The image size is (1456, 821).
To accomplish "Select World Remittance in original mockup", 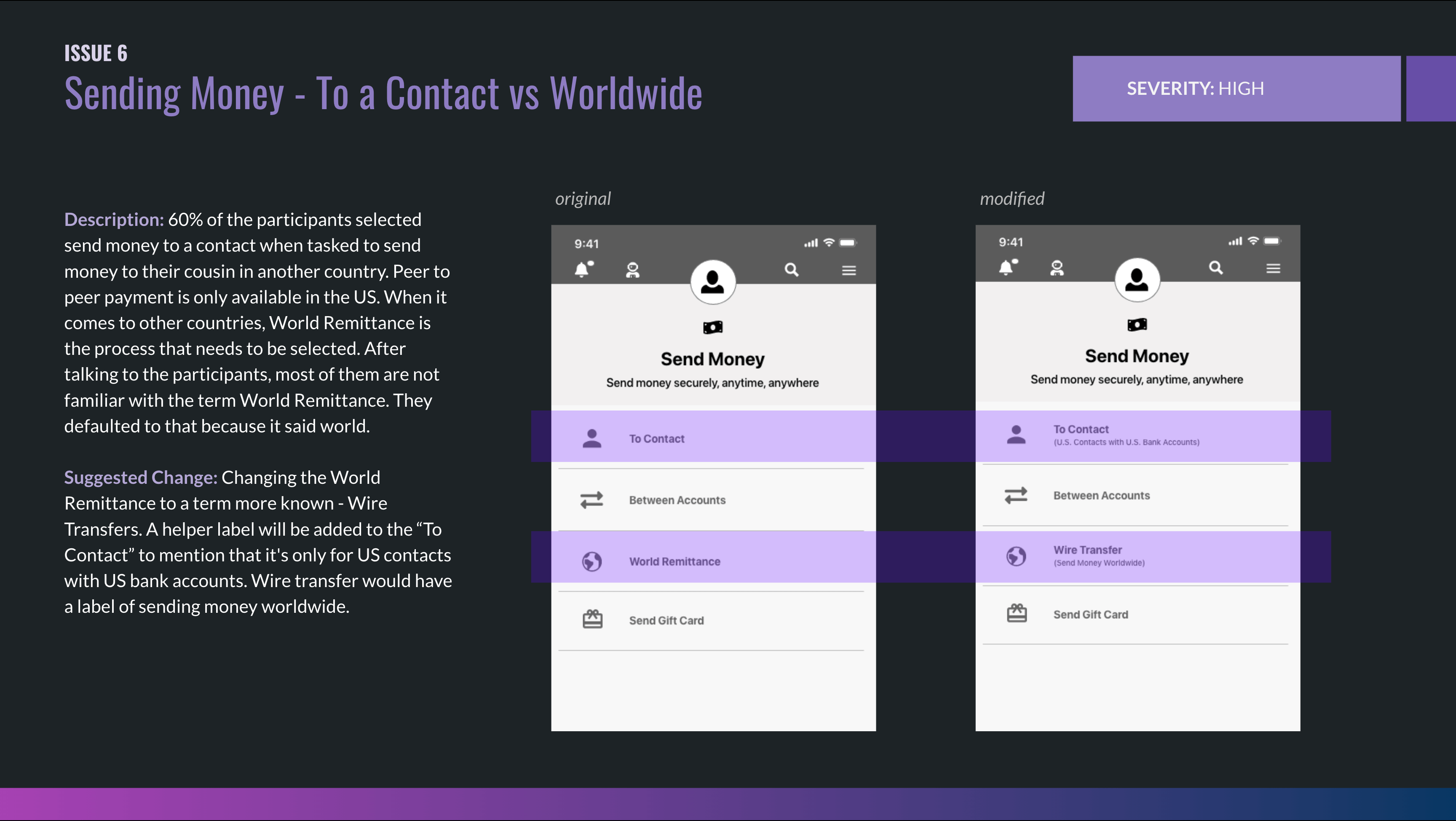I will coord(674,561).
